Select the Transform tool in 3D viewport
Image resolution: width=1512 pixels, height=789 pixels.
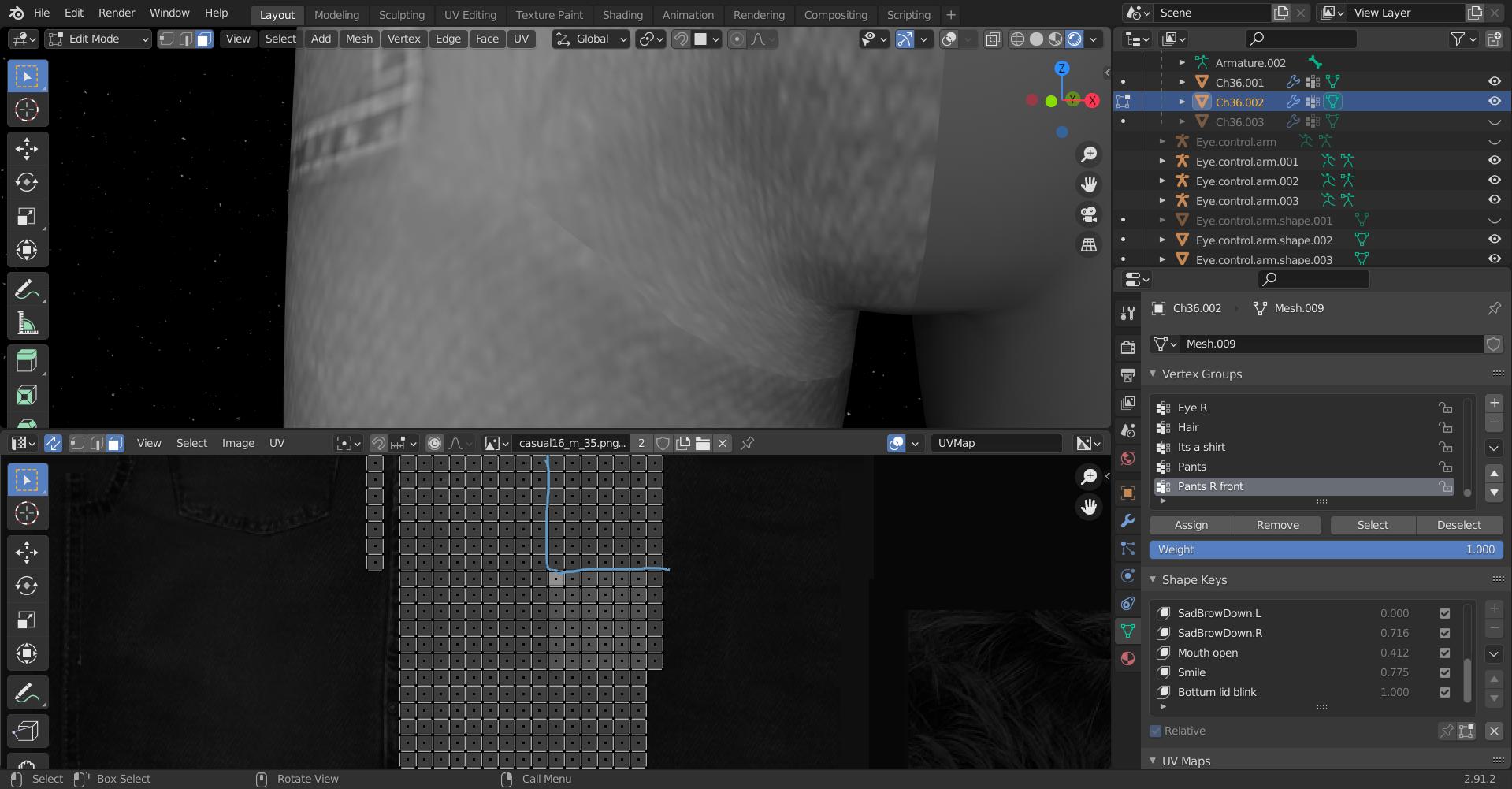pyautogui.click(x=27, y=250)
